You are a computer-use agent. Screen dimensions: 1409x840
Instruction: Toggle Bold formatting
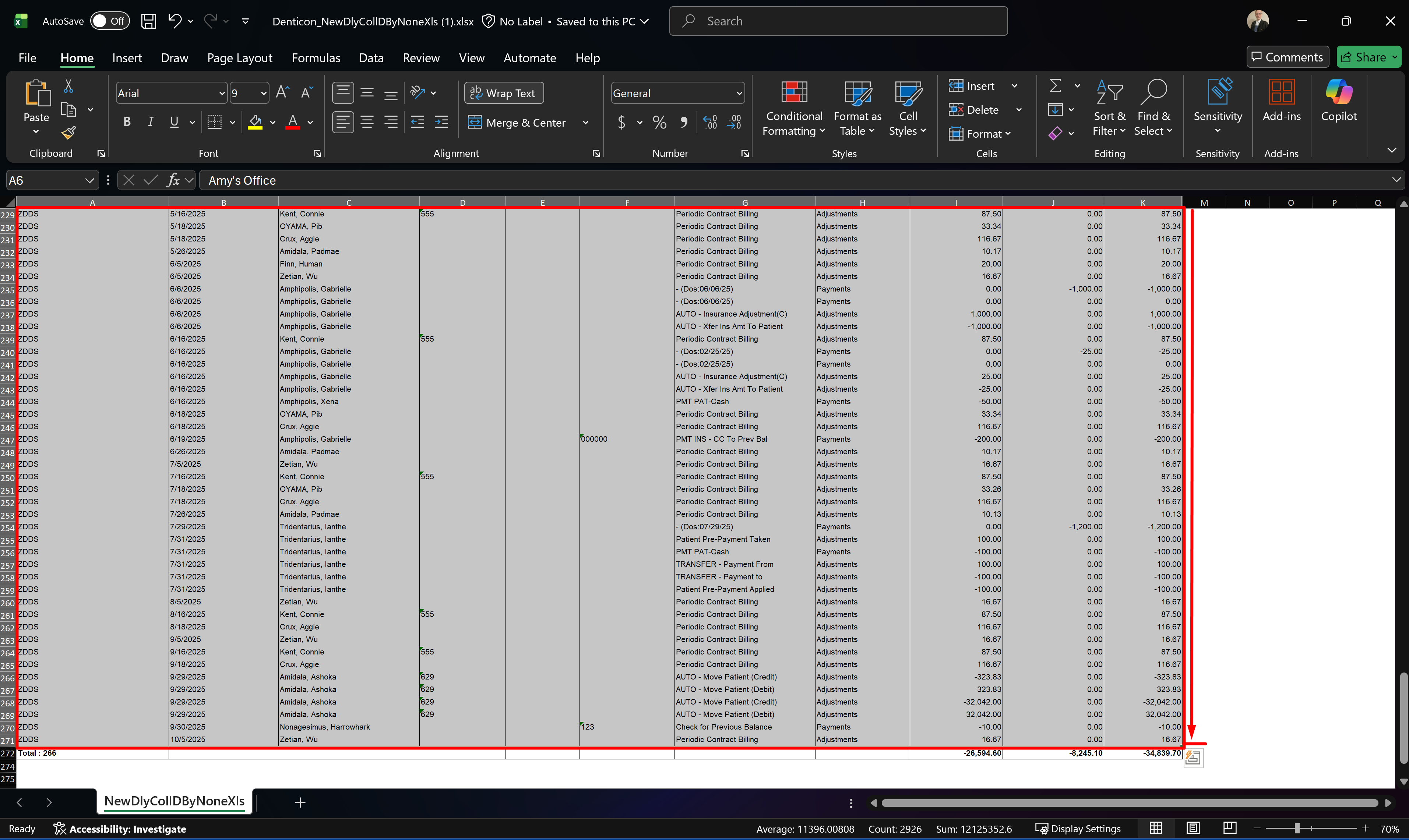(x=127, y=122)
